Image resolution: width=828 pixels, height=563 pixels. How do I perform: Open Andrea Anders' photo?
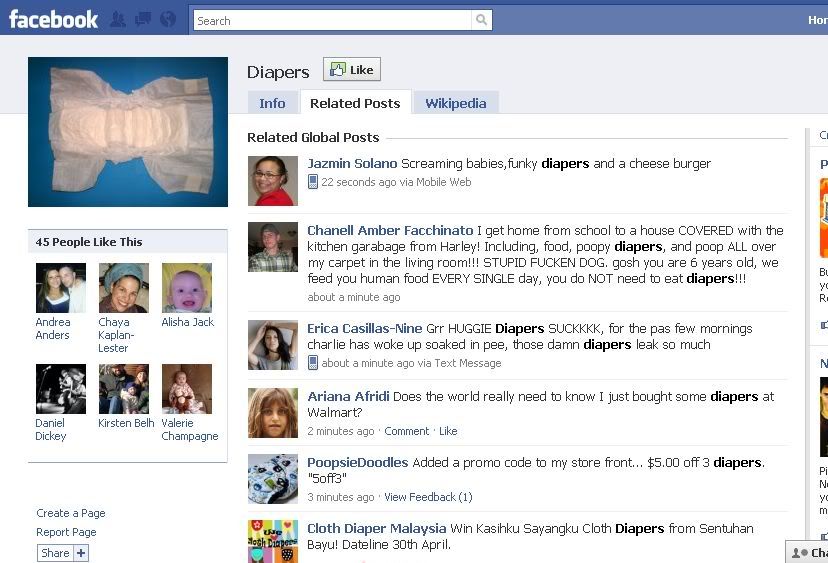pos(61,288)
